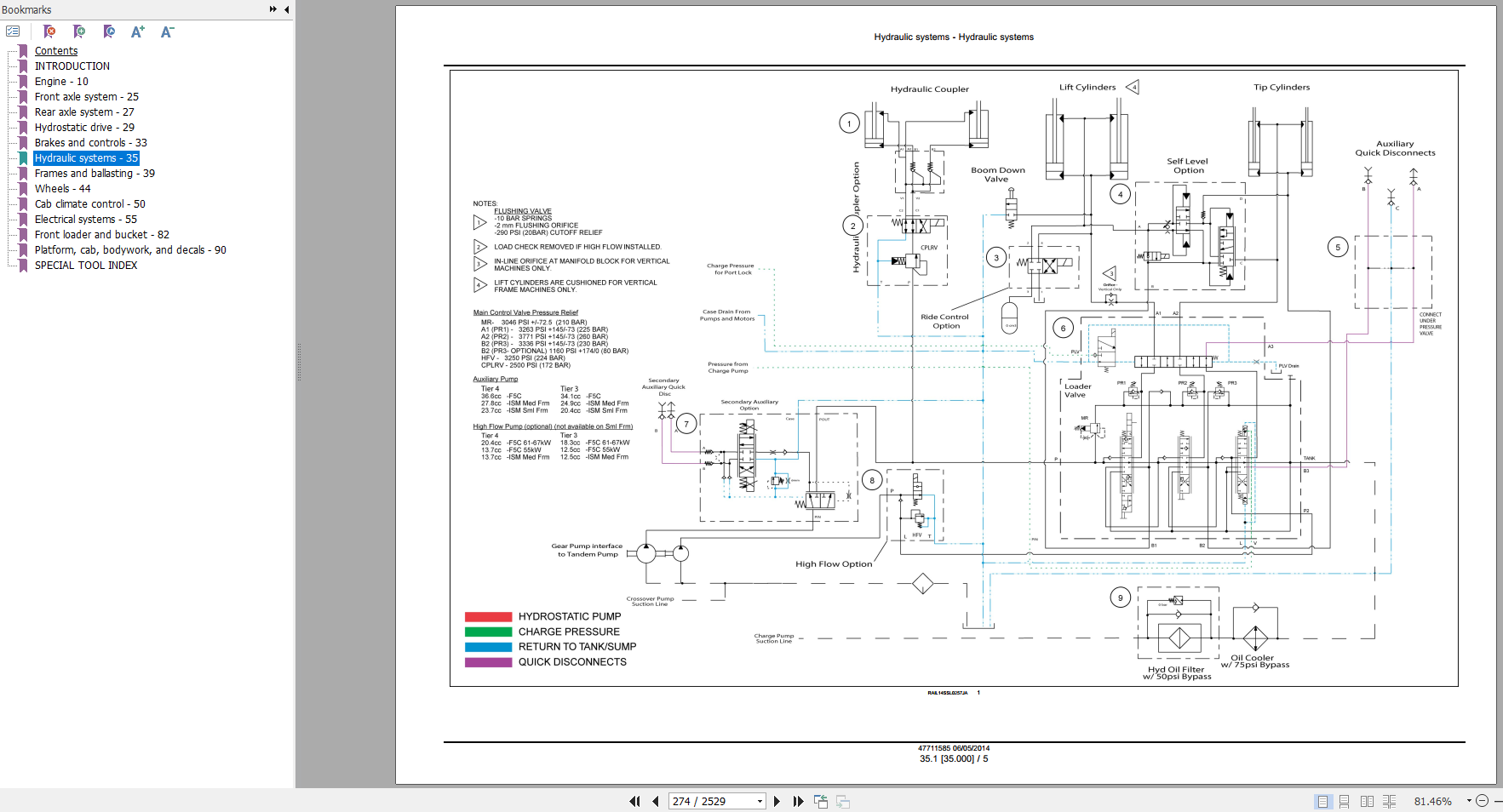Open the bookmark options list icon
The image size is (1503, 812).
click(13, 31)
